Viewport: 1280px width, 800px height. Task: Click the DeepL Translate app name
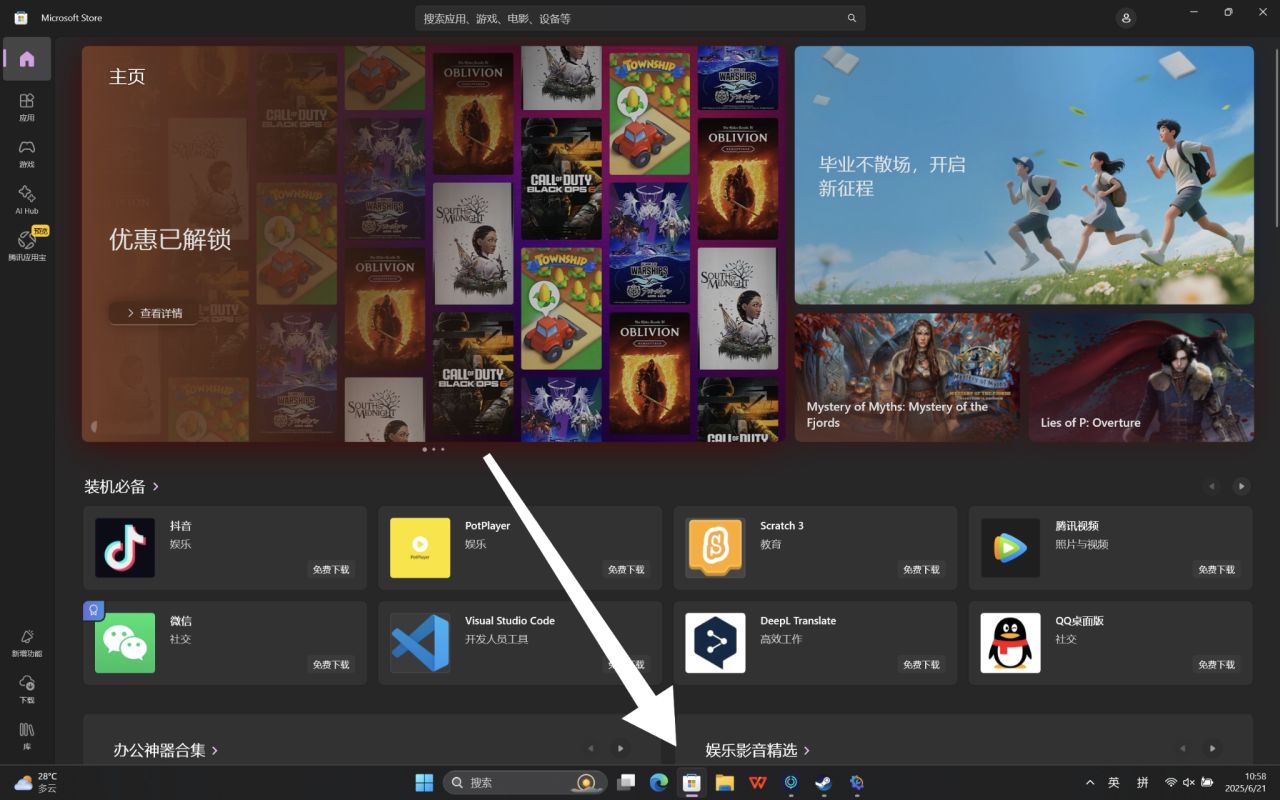click(x=798, y=621)
